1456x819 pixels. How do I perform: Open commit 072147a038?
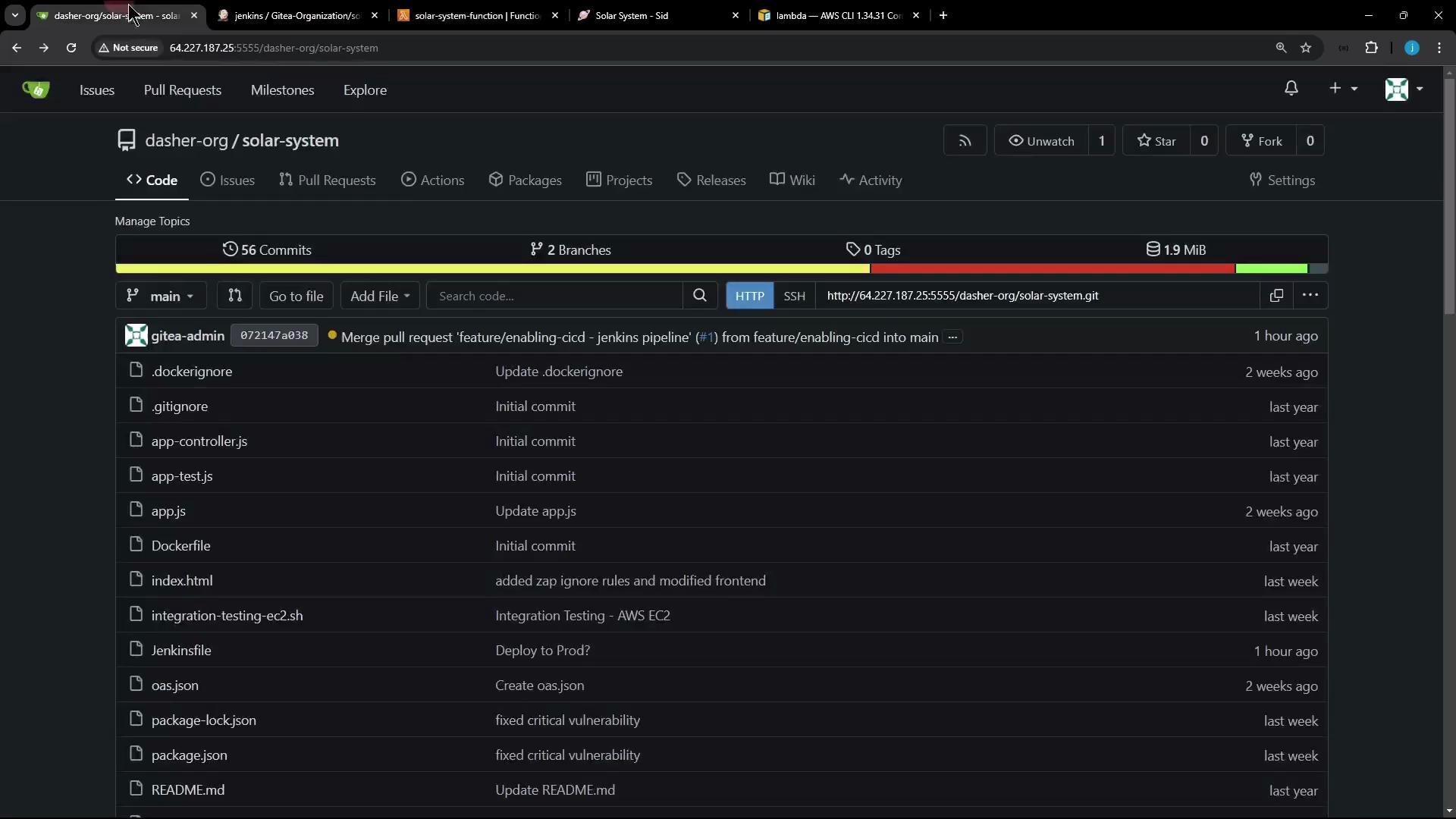click(274, 335)
